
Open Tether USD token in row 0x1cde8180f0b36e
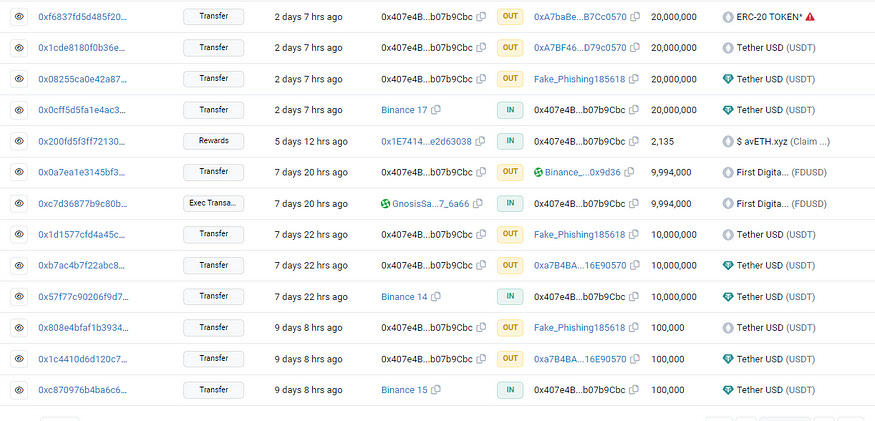click(776, 48)
